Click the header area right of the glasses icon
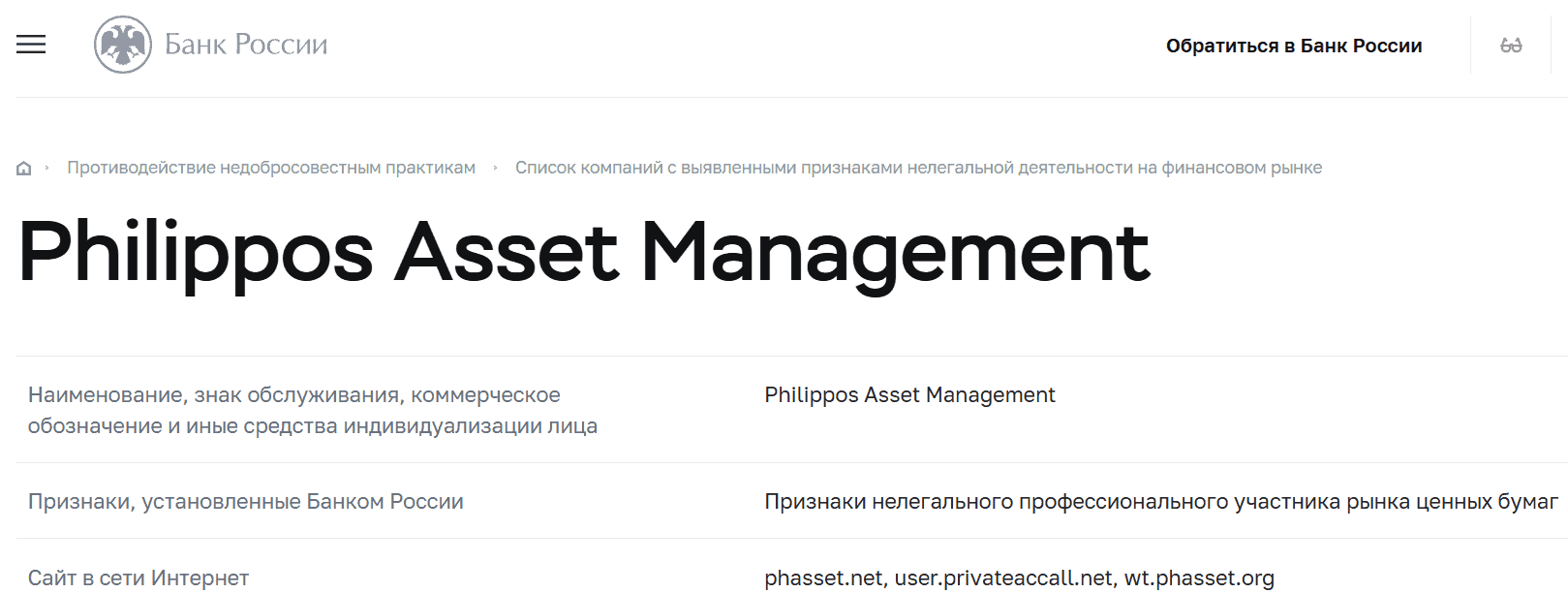The image size is (1568, 593). pos(1559,45)
